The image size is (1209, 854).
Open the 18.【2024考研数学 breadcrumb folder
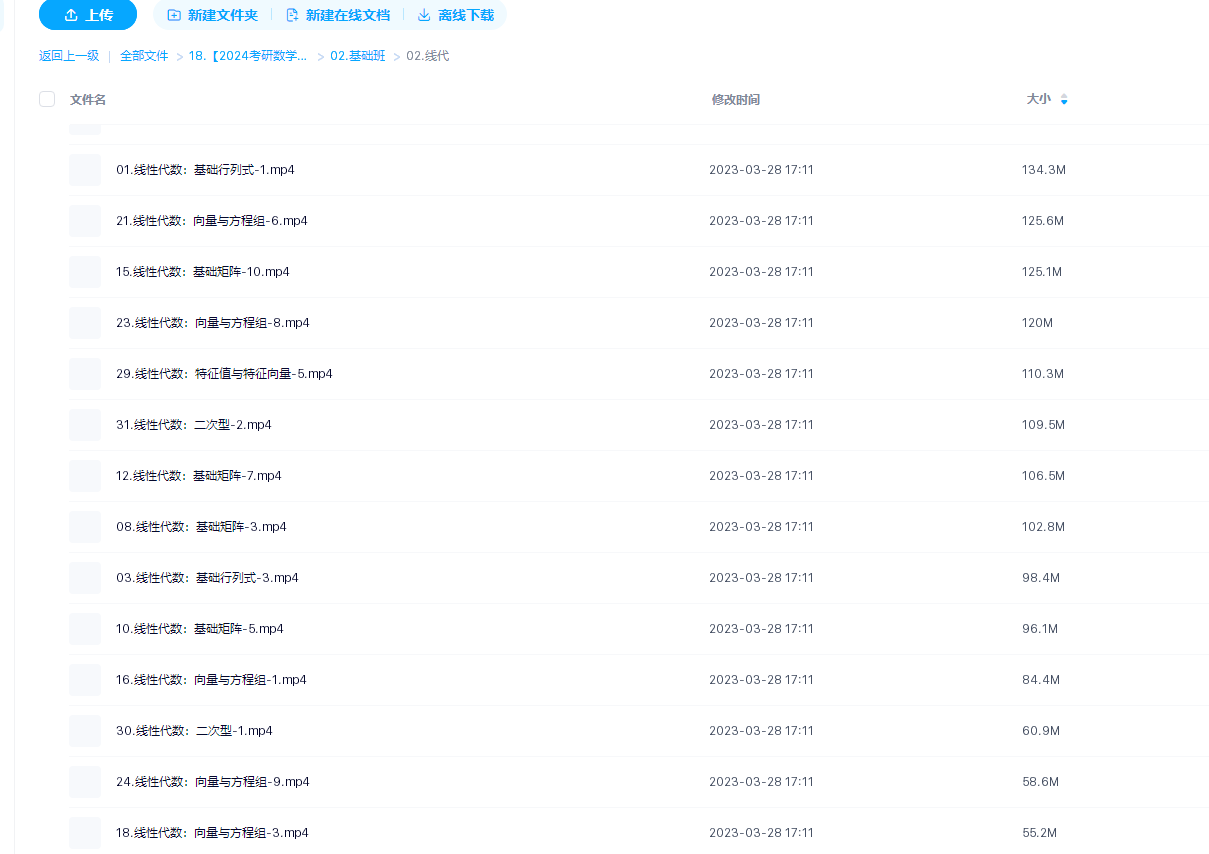pyautogui.click(x=248, y=56)
